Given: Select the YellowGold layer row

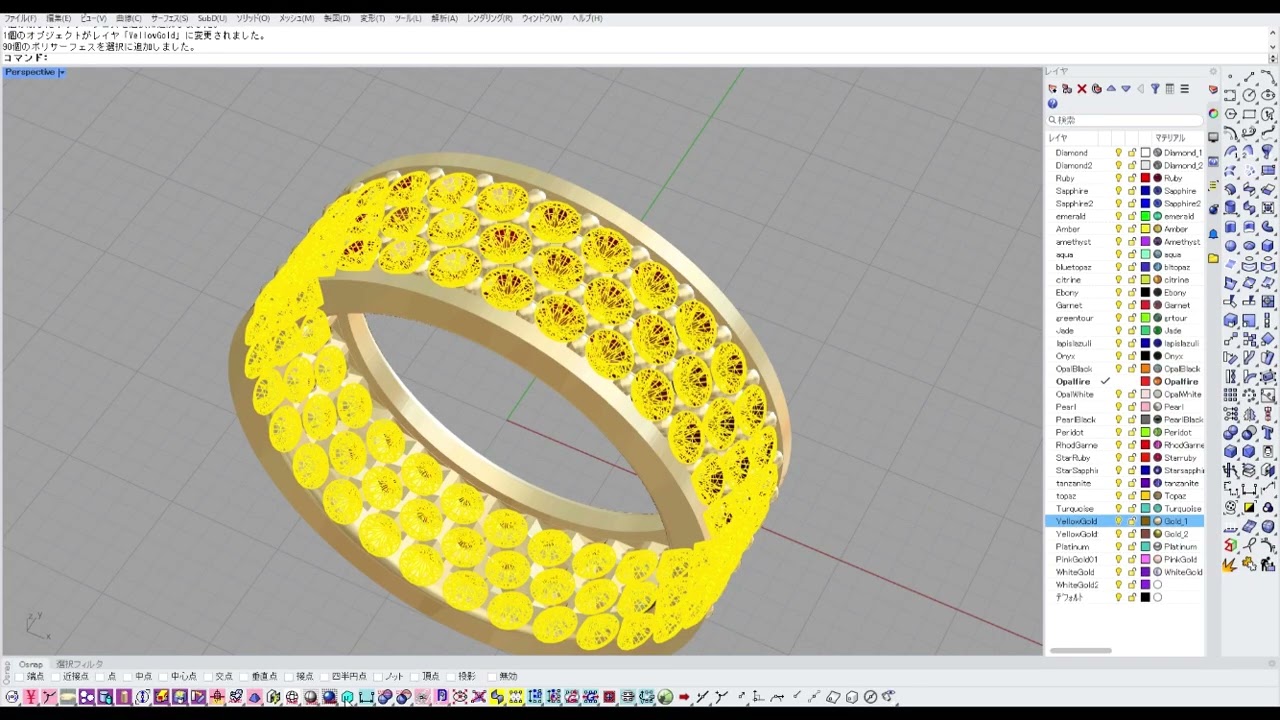Looking at the screenshot, I should pyautogui.click(x=1076, y=521).
